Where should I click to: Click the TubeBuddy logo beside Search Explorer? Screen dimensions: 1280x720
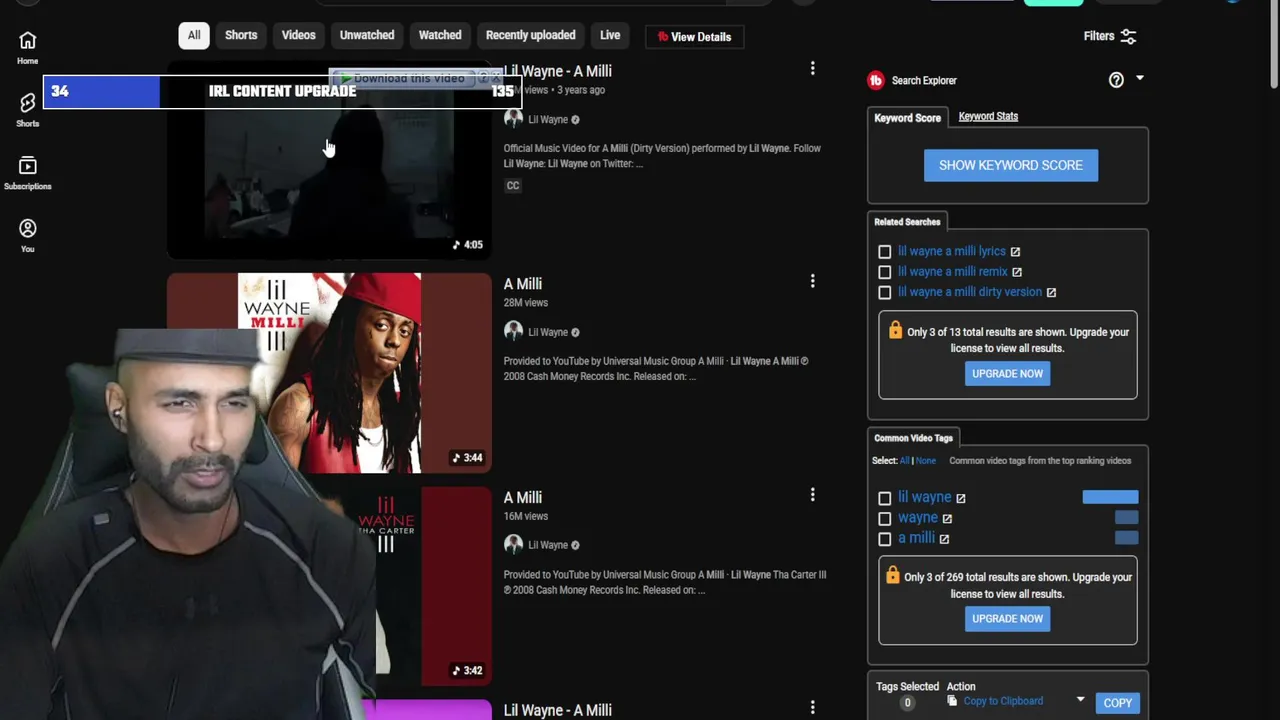tap(876, 80)
